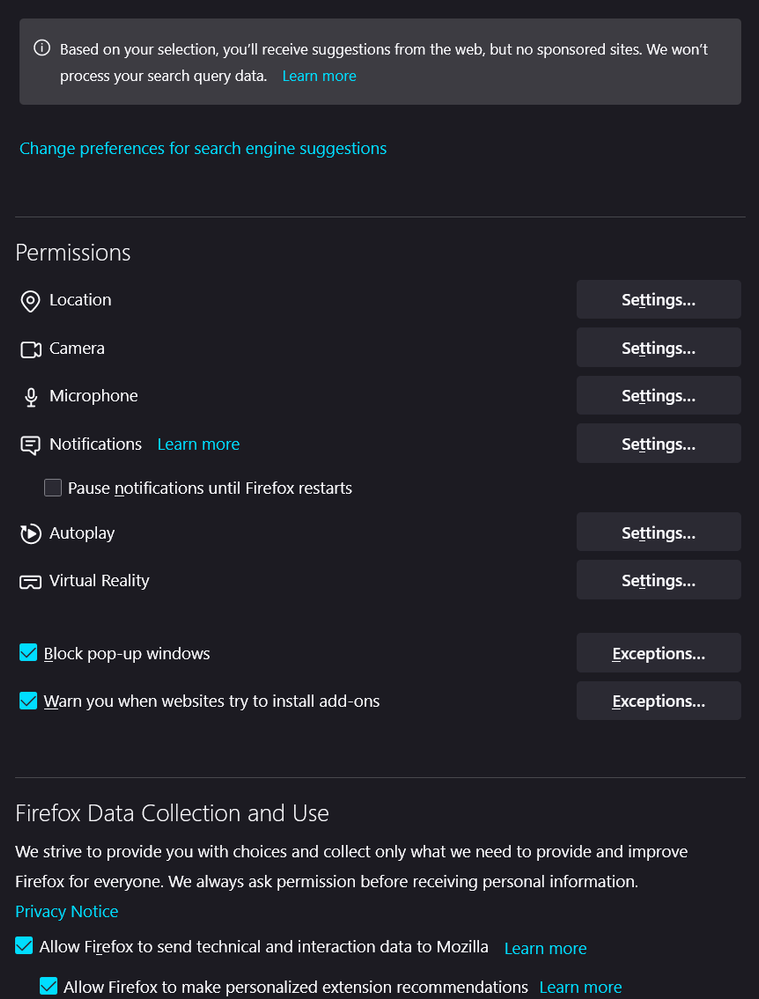759x999 pixels.
Task: Open Camera permission Settings
Action: 658,348
